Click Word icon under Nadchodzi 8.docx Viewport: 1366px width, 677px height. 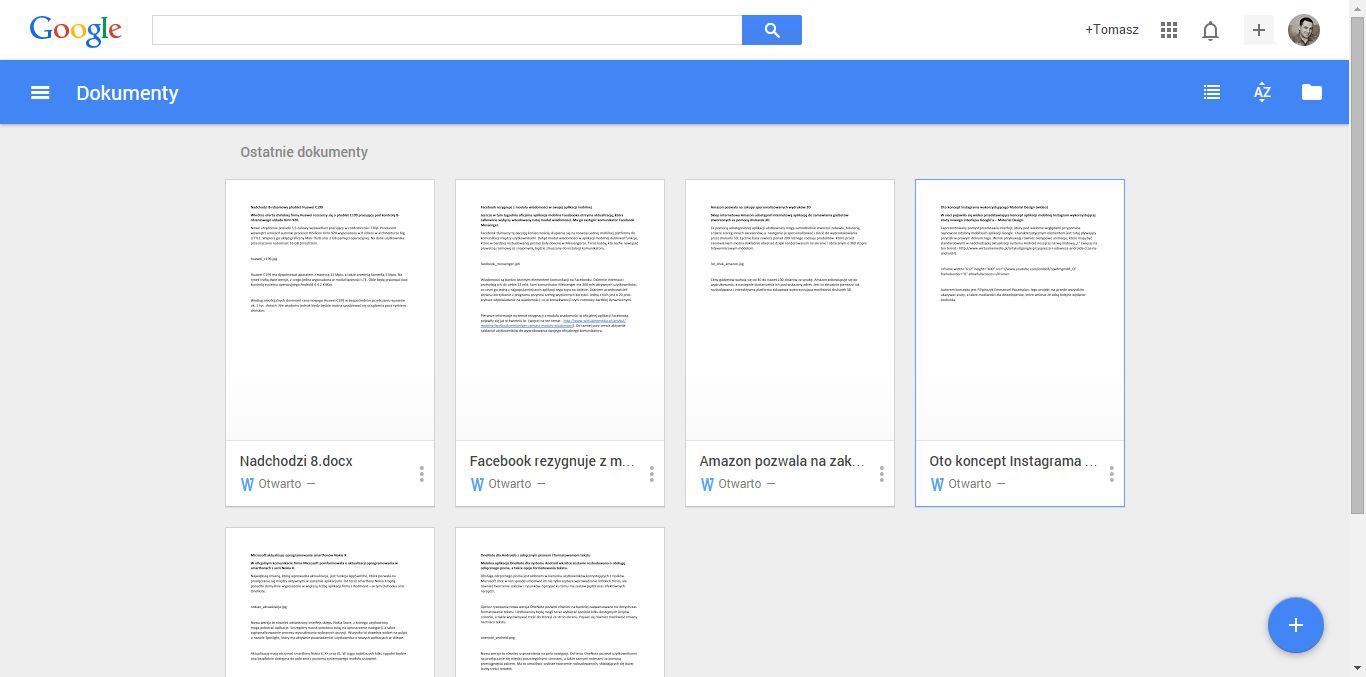point(247,484)
